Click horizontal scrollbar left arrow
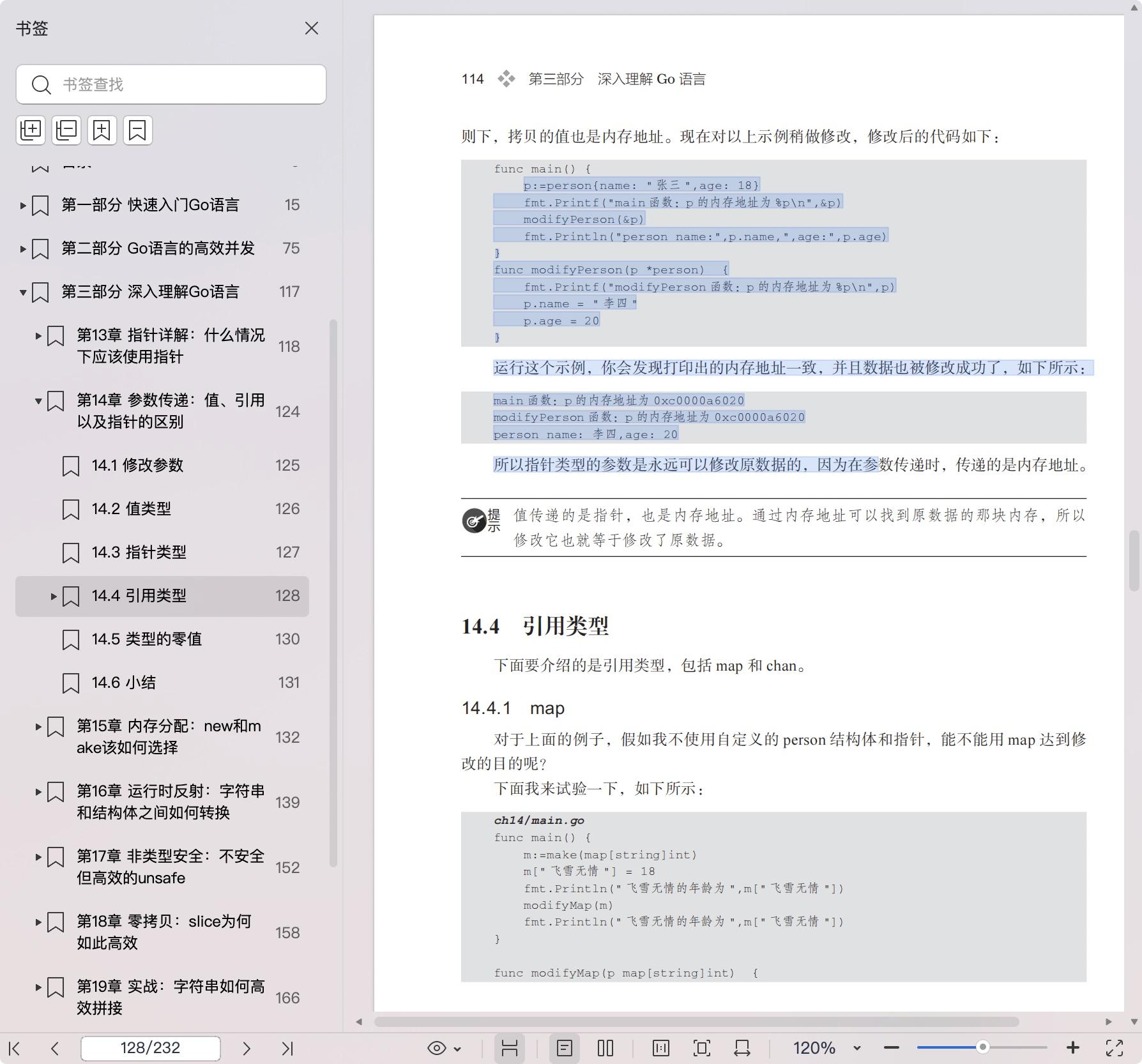Image resolution: width=1142 pixels, height=1064 pixels. tap(359, 1022)
